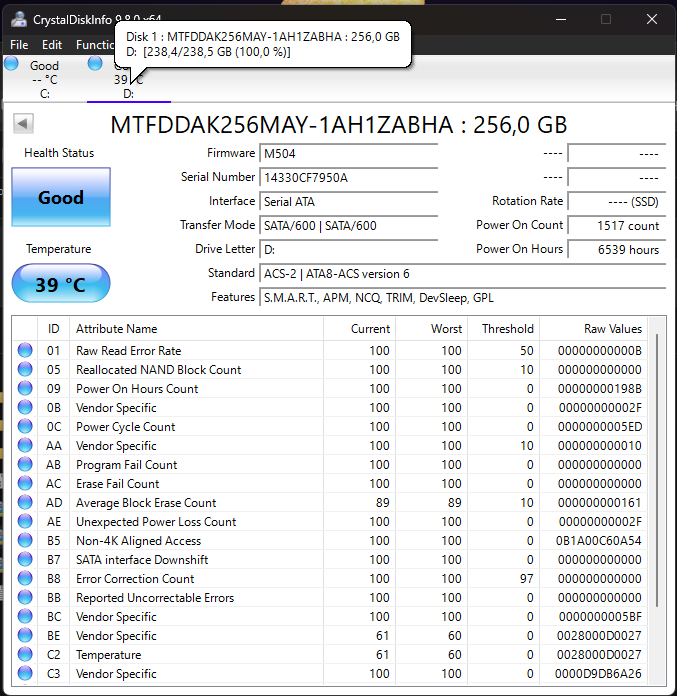Click the status orb for attribute ID AA
The height and width of the screenshot is (696, 677).
(25, 445)
